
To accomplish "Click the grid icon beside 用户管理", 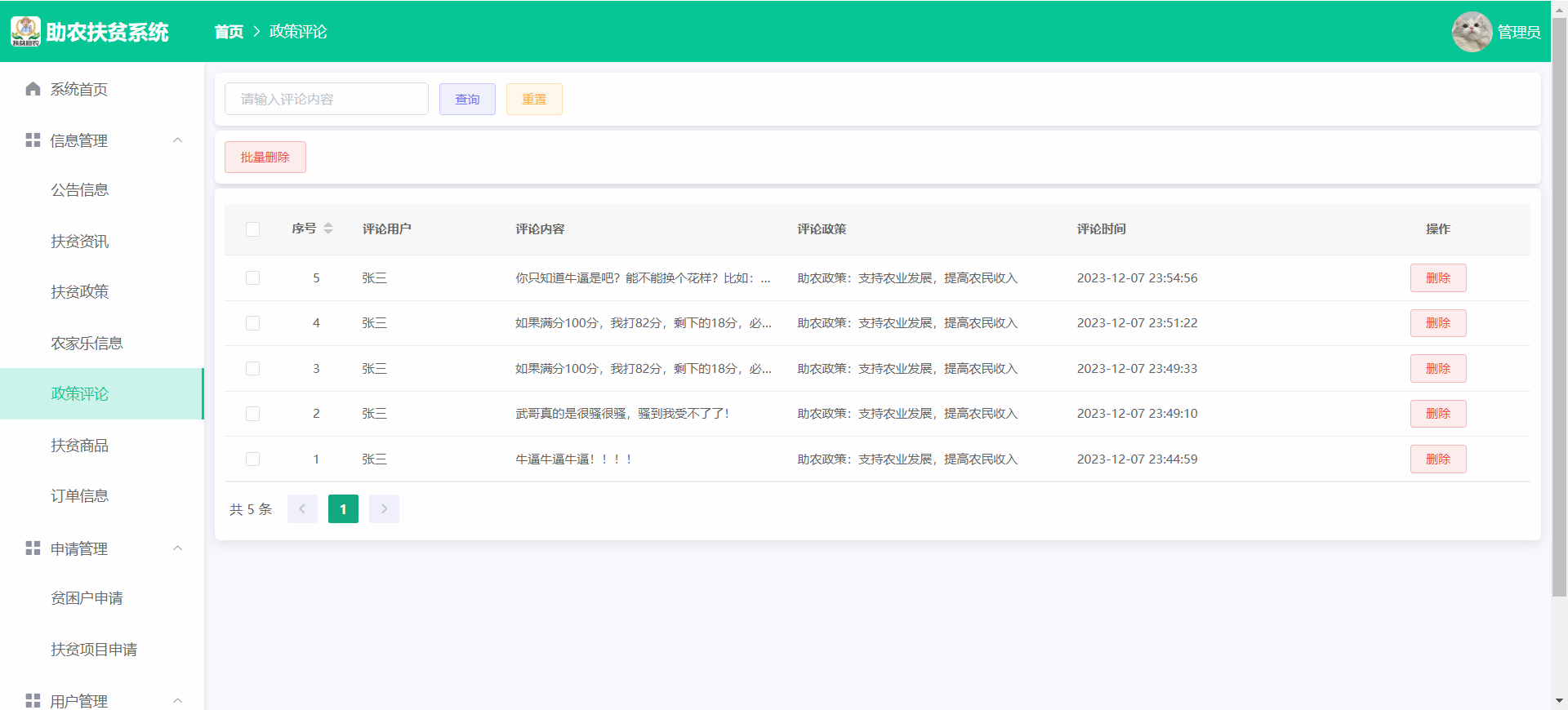I will pyautogui.click(x=33, y=700).
